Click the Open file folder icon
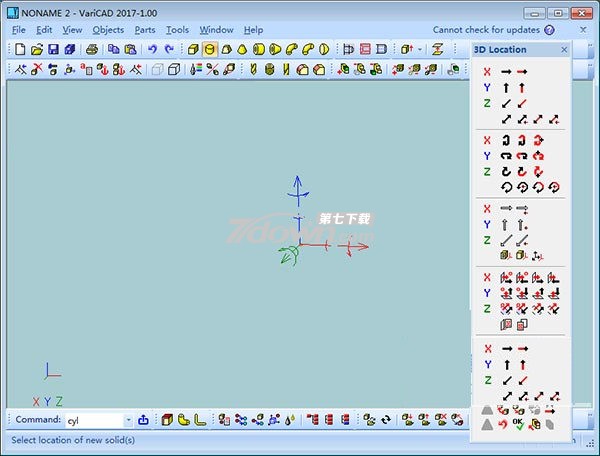Viewport: 600px width, 456px height. (37, 49)
